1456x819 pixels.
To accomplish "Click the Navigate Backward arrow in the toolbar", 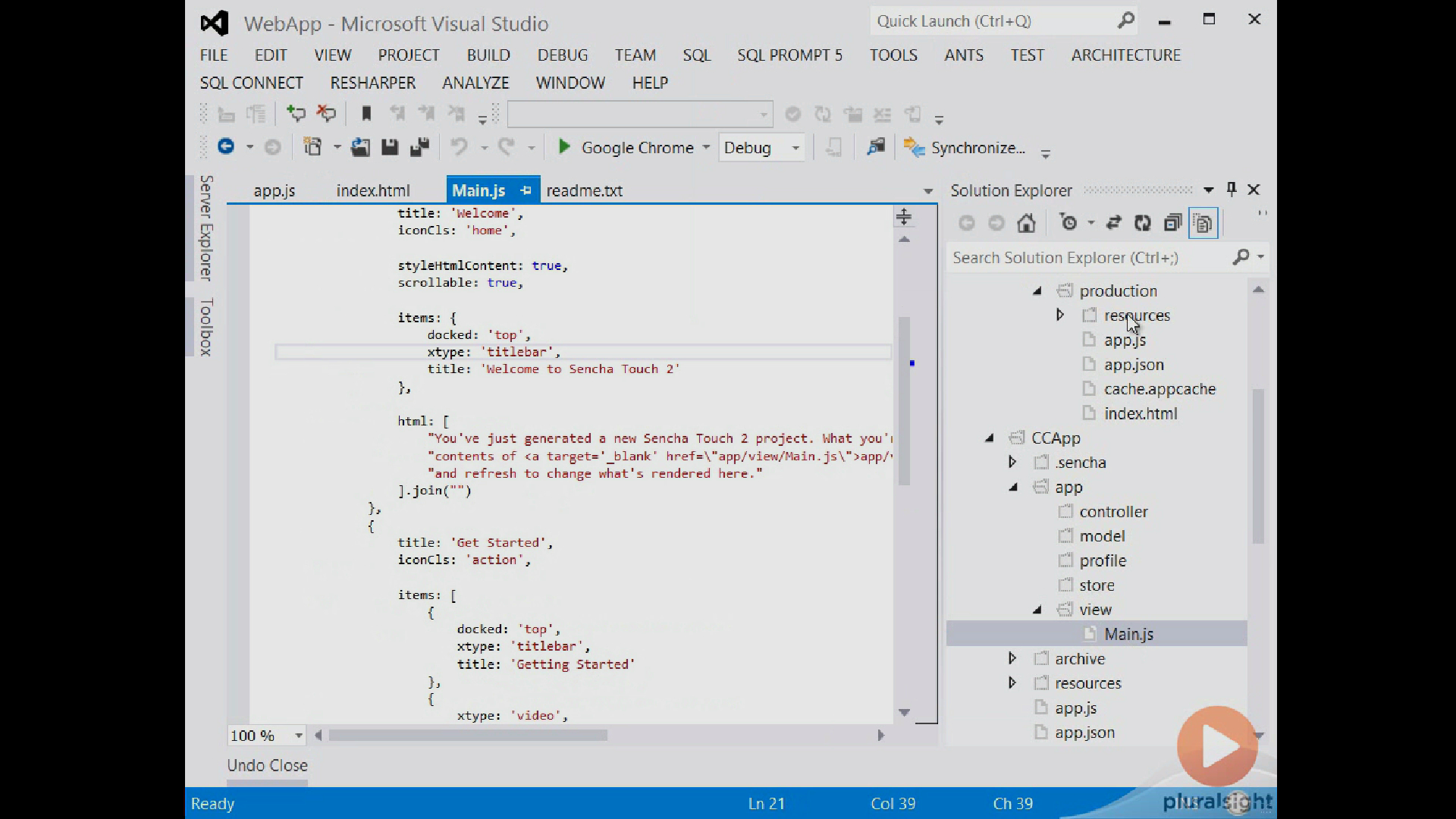I will tap(226, 147).
